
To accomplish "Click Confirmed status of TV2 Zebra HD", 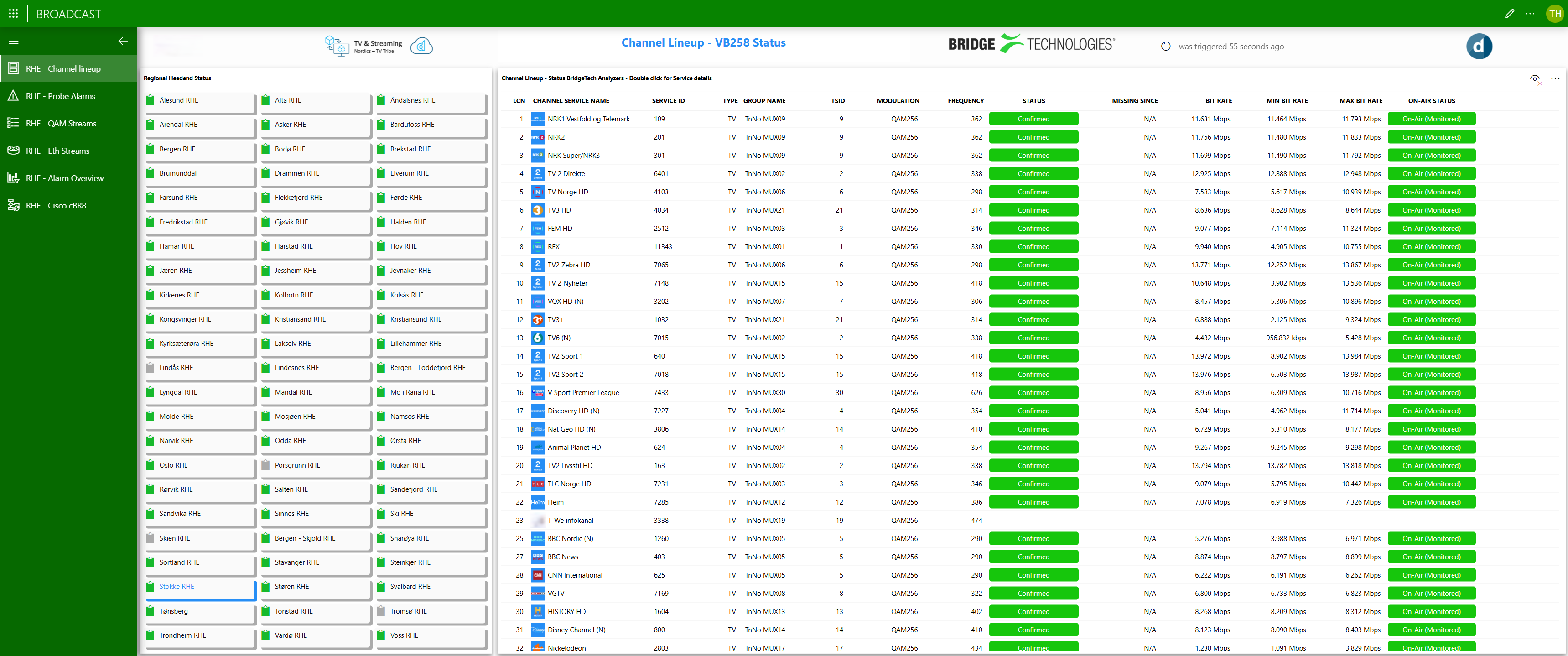I will 1033,265.
